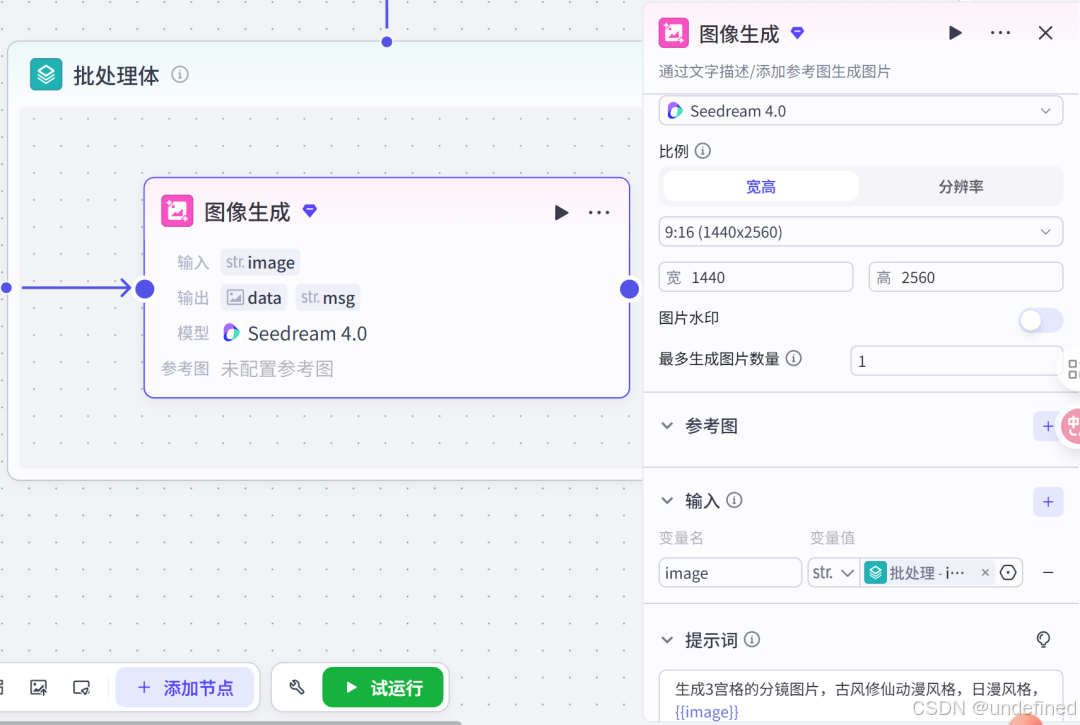The image size is (1080, 725).
Task: Click the info icon beside 比例
Action: (703, 151)
